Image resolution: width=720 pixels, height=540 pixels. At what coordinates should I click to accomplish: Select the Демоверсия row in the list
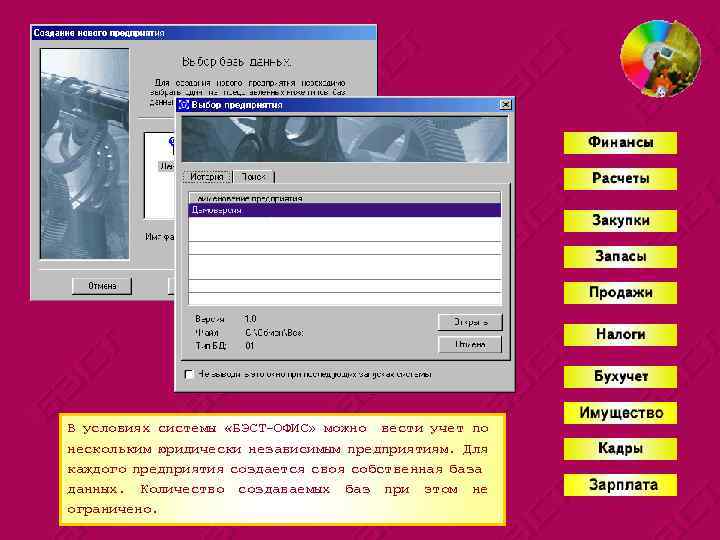[x=344, y=210]
